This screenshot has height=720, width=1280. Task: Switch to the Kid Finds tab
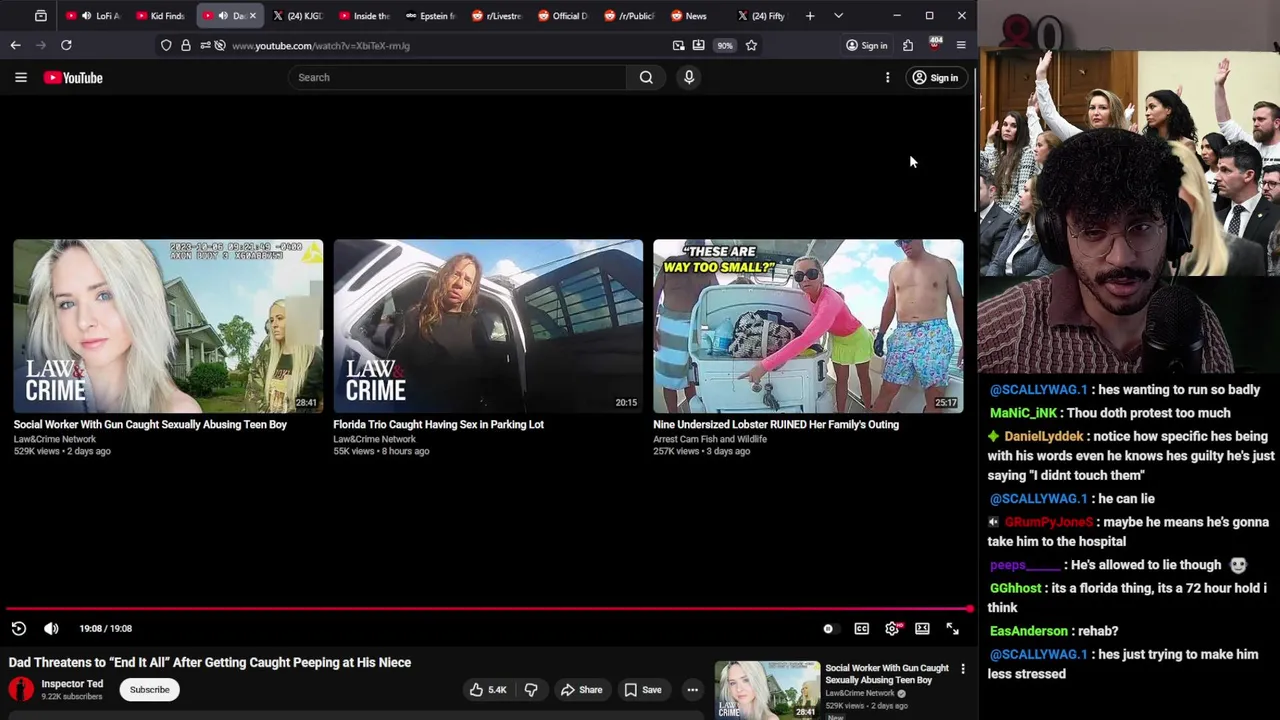(161, 16)
